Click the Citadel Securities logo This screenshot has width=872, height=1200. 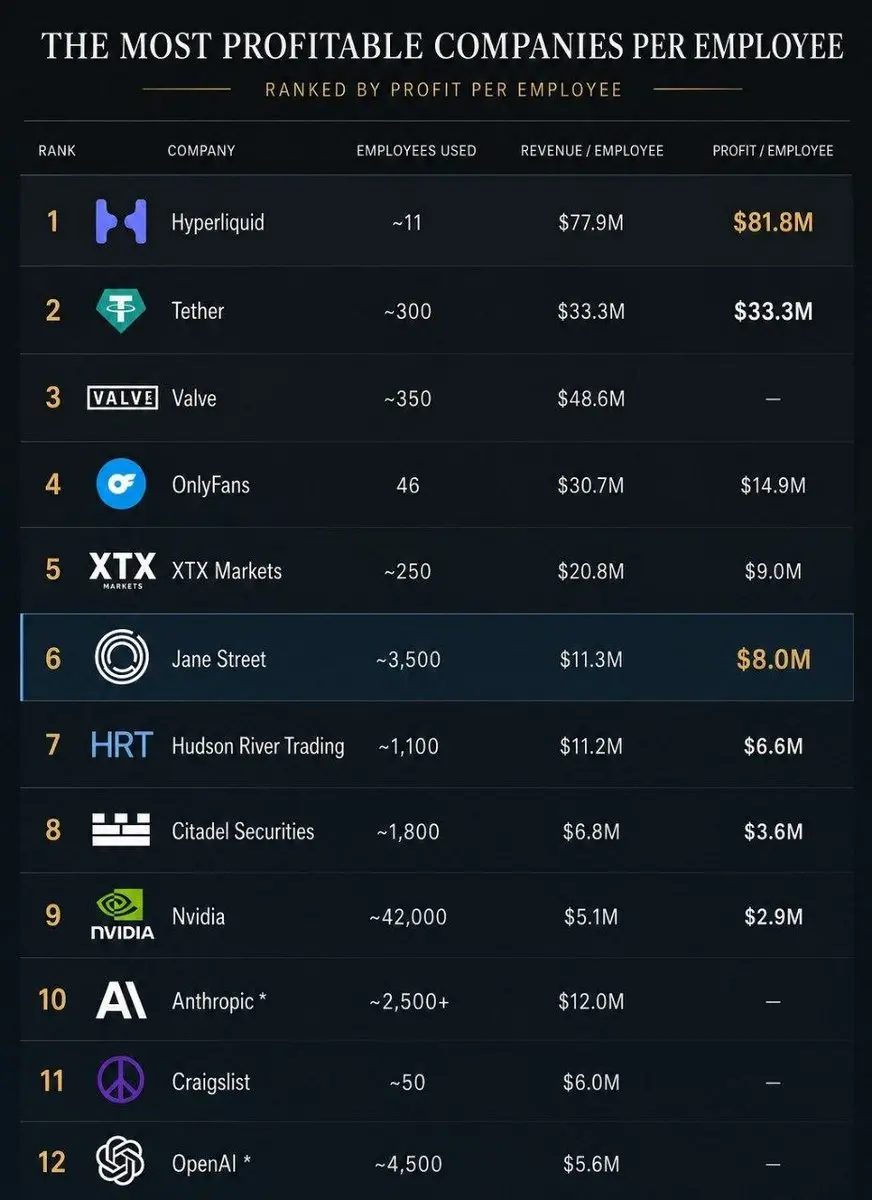[x=121, y=830]
